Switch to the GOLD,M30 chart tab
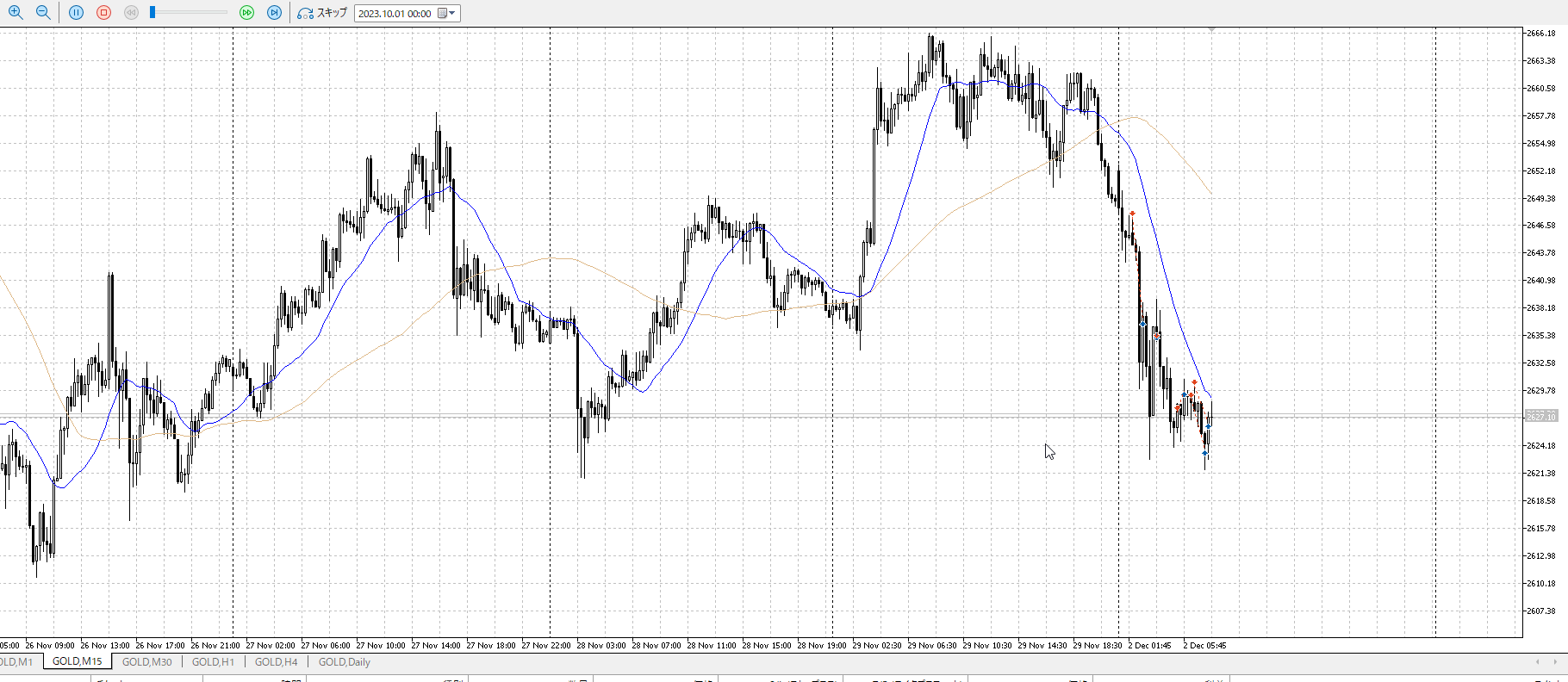This screenshot has width=1568, height=682. click(x=146, y=662)
